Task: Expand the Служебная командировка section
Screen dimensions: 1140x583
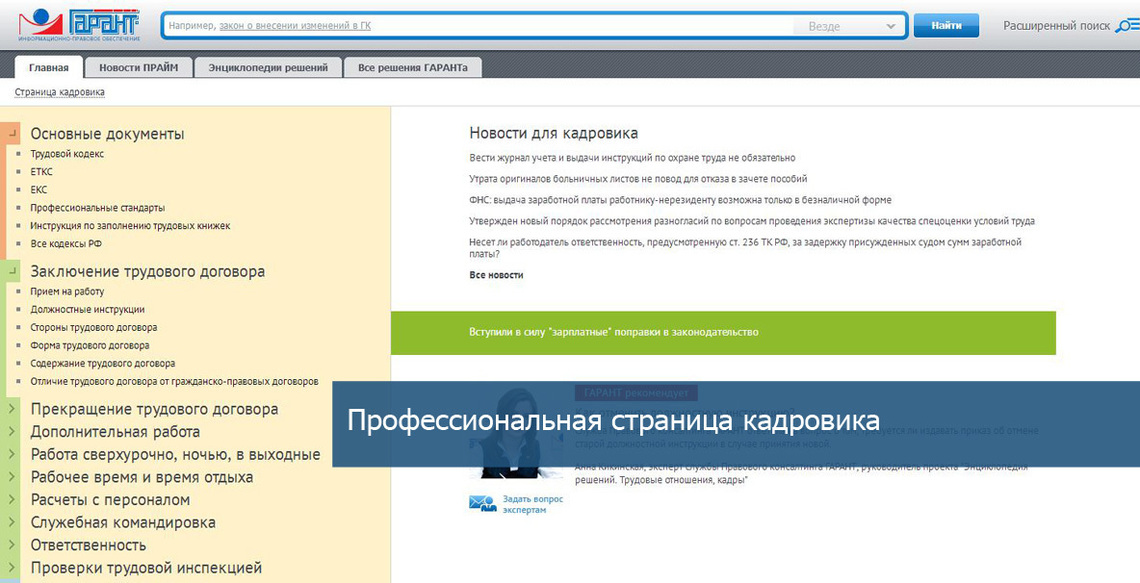Action: [x=12, y=523]
